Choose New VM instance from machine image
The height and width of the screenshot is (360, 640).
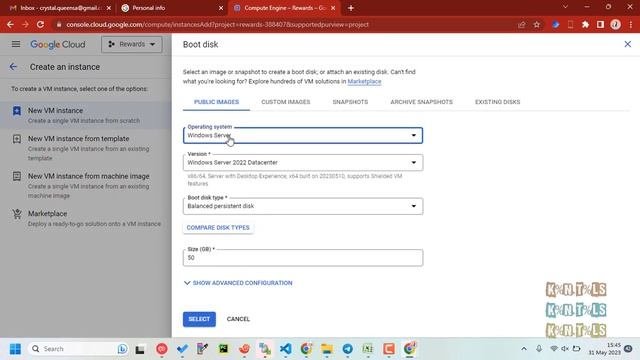point(86,185)
